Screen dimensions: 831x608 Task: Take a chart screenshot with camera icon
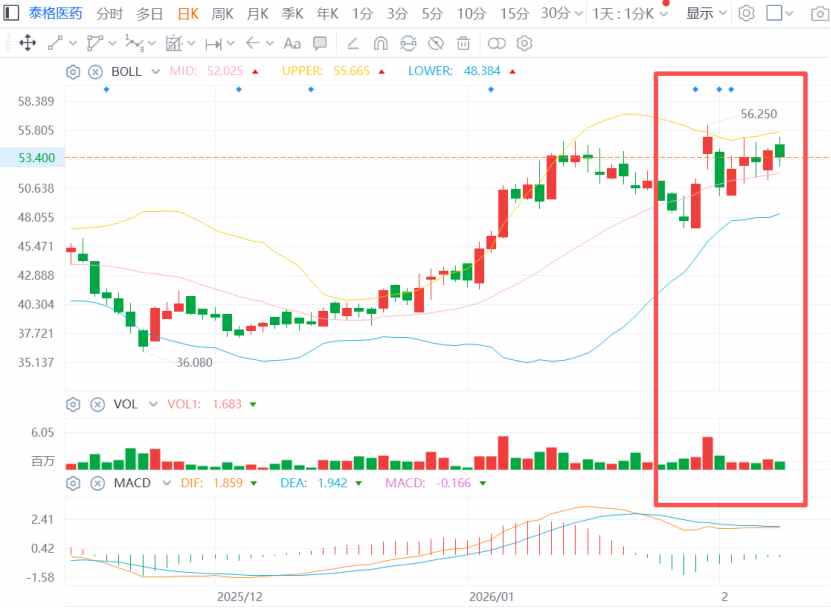(x=820, y=14)
